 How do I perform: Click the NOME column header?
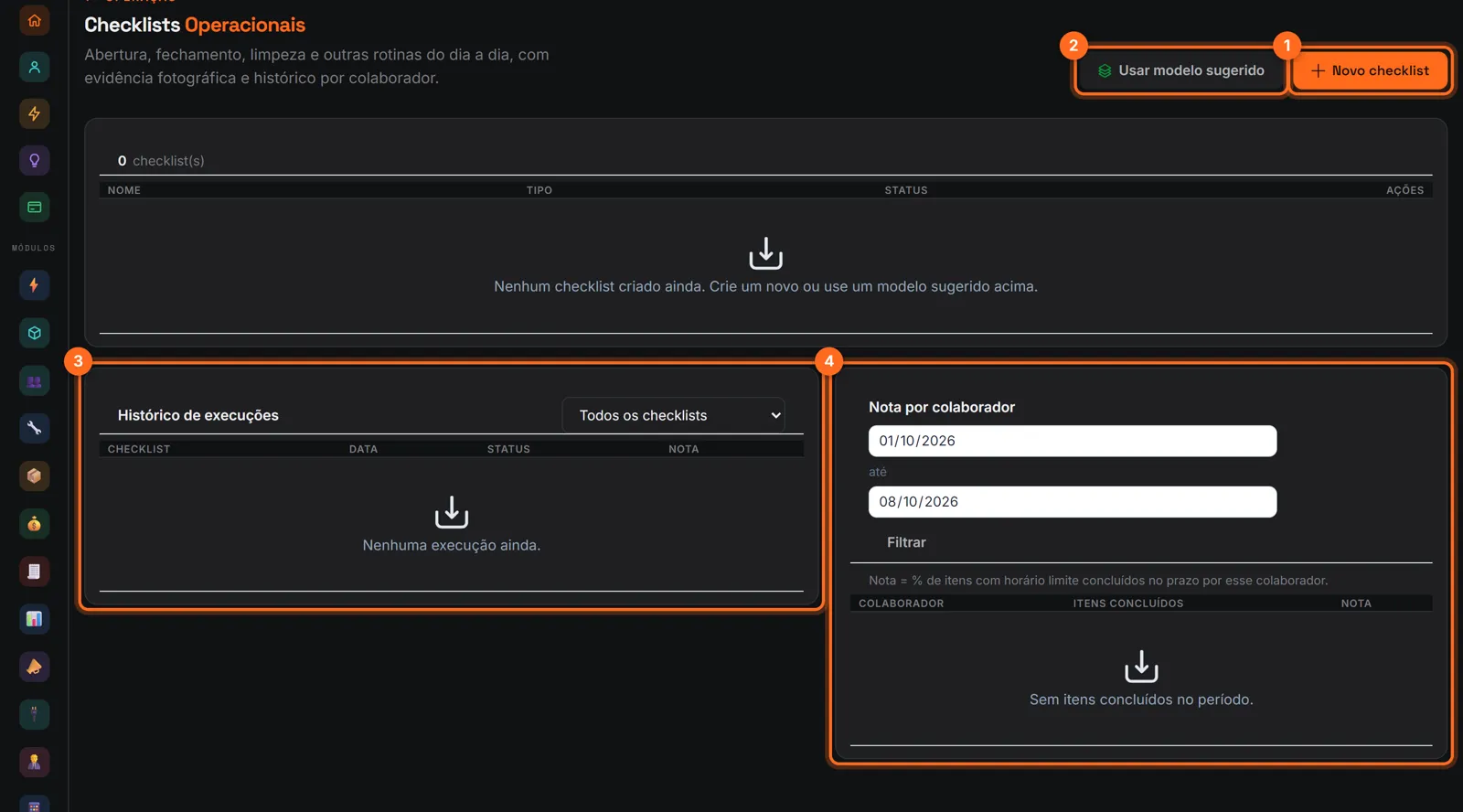pyautogui.click(x=124, y=190)
